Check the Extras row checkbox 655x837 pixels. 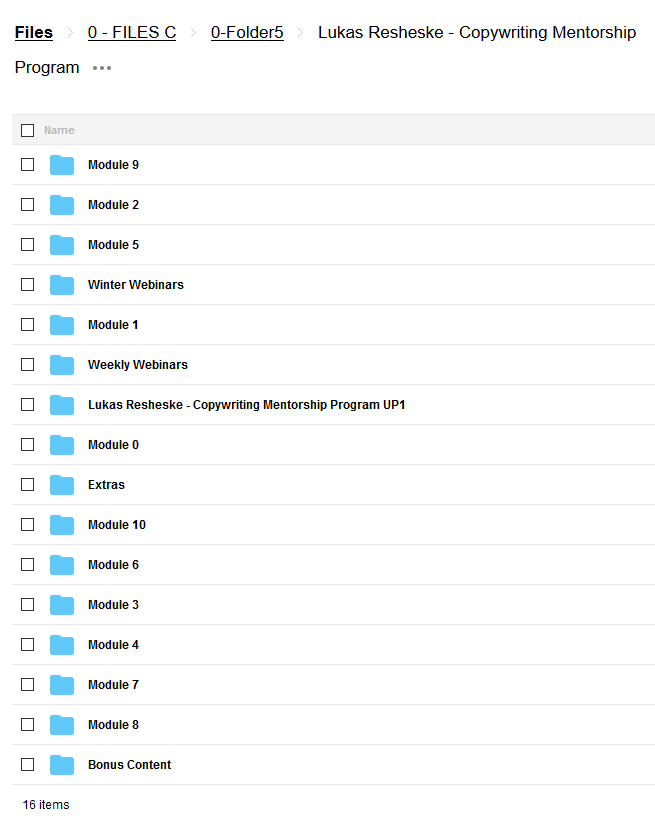click(28, 485)
